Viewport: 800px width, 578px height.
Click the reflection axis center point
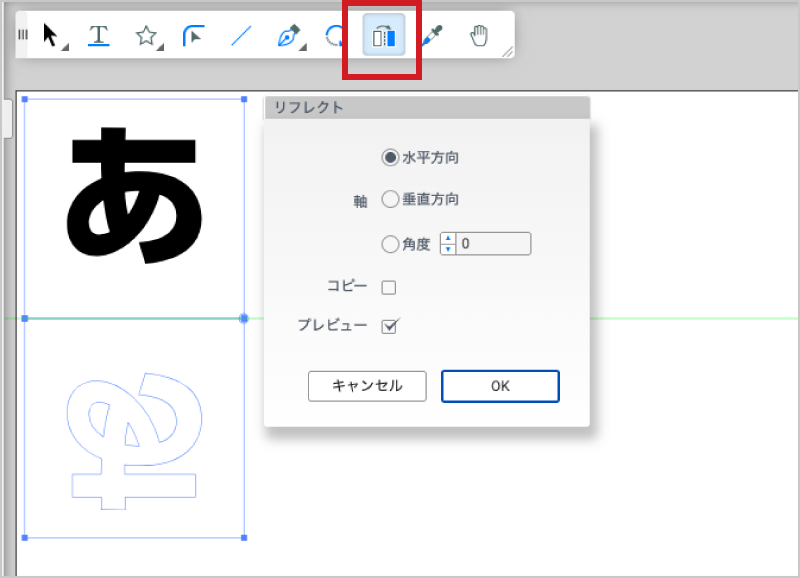244,318
